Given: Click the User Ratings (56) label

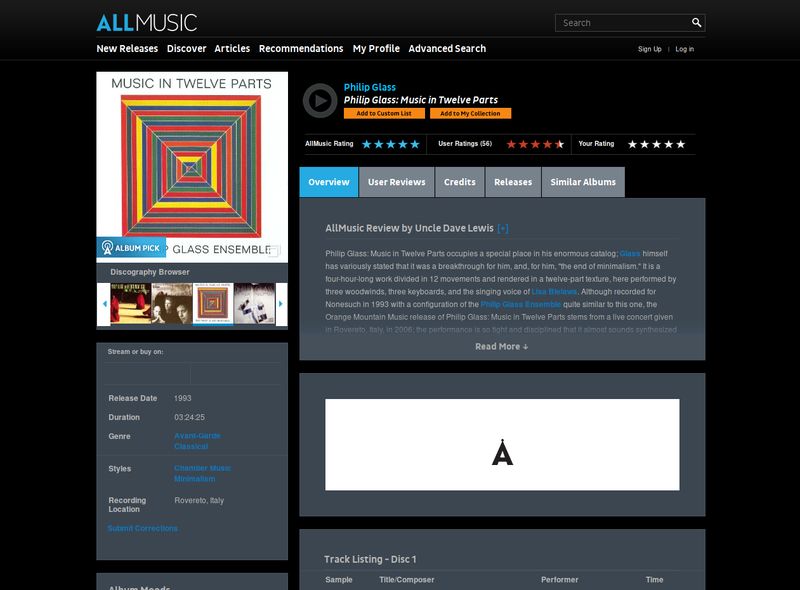Looking at the screenshot, I should click(x=465, y=144).
